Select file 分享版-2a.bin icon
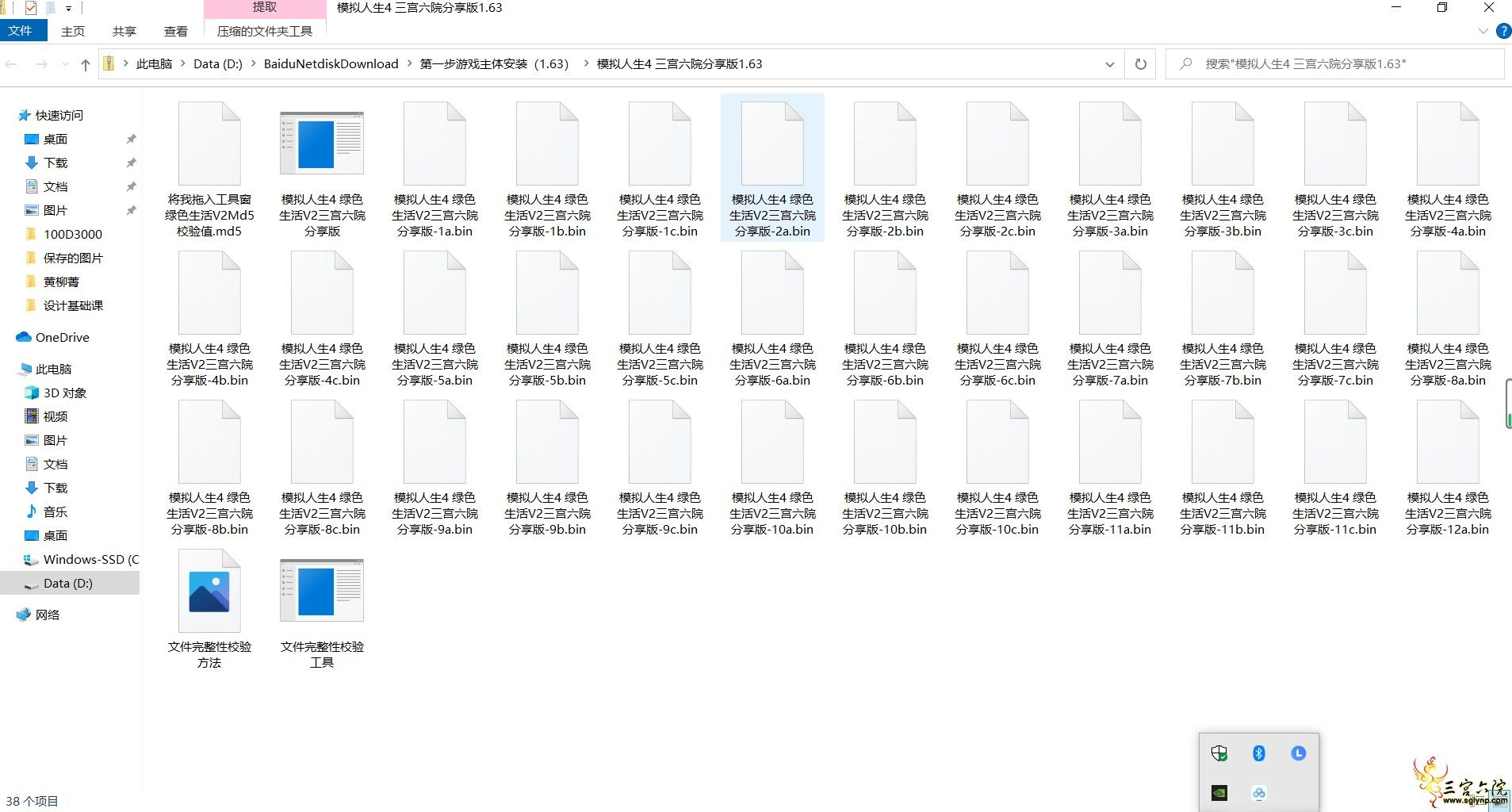The image size is (1512, 812). (x=772, y=144)
